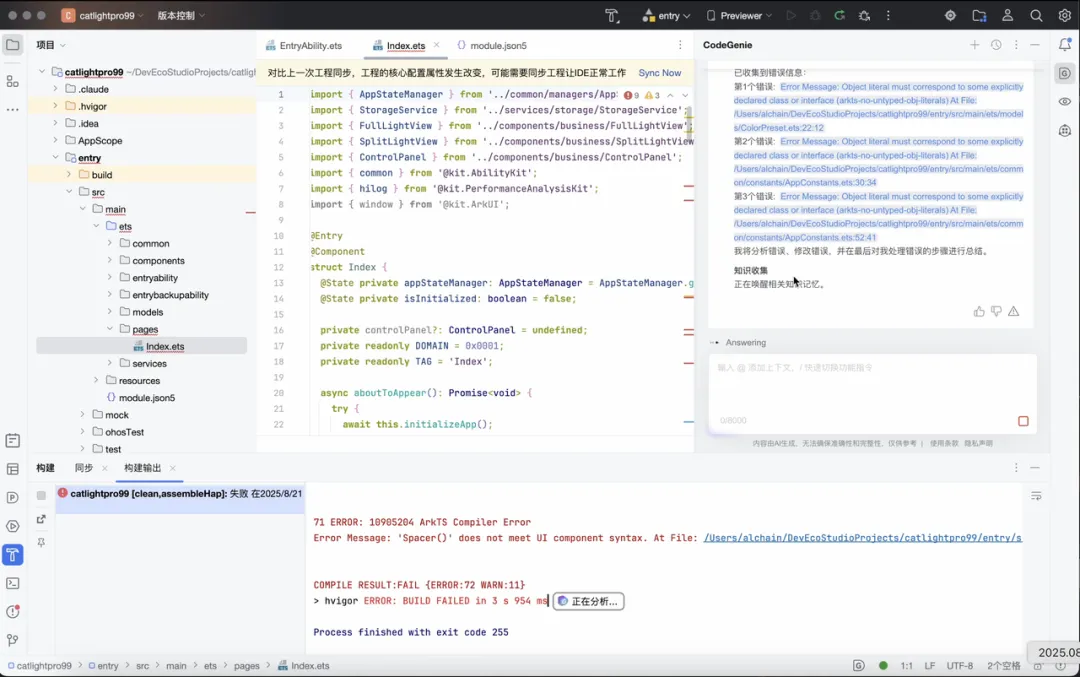Switch to the 构建 tab
Image resolution: width=1080 pixels, height=677 pixels.
point(45,468)
